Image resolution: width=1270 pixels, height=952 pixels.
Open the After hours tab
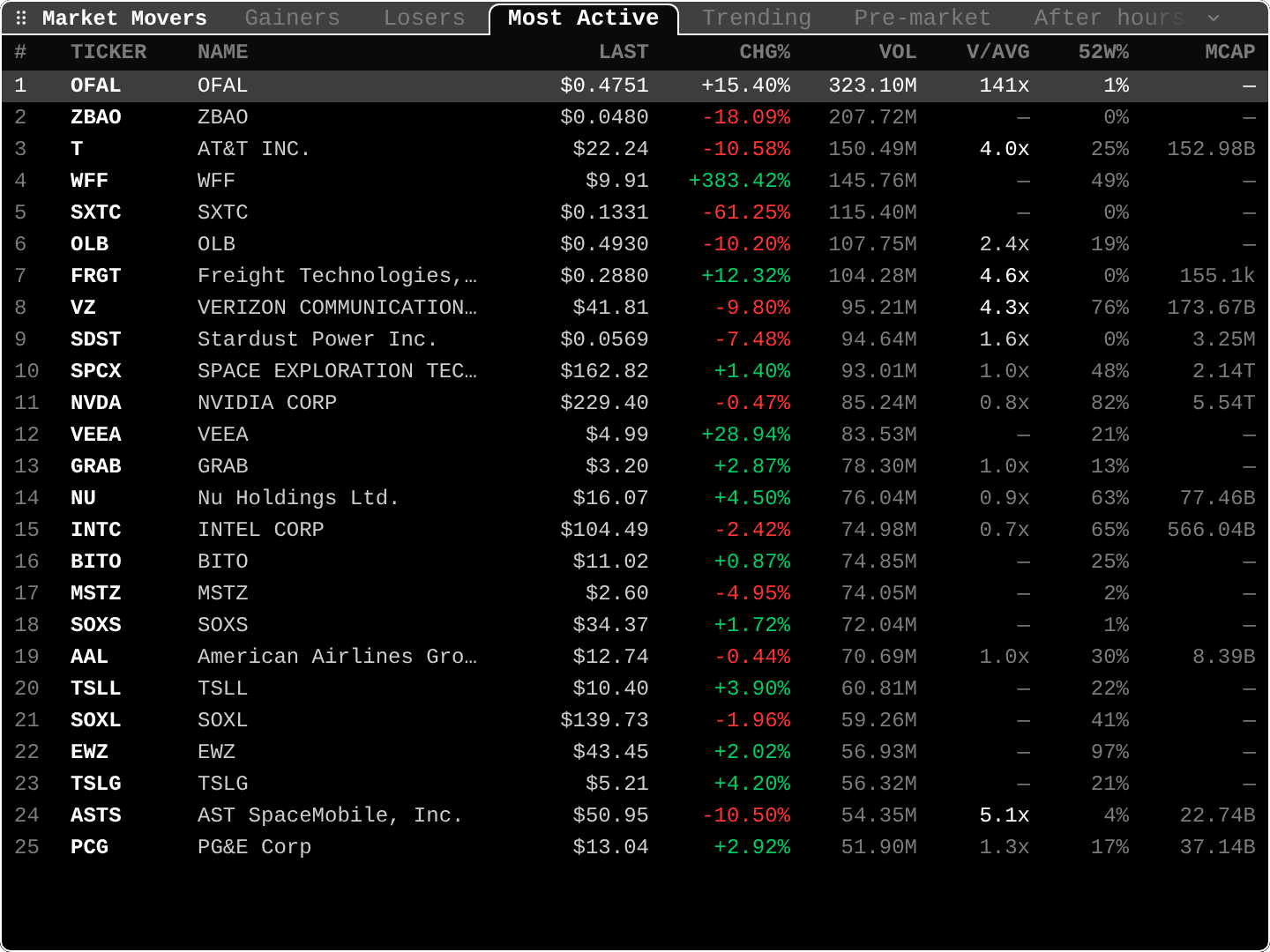pyautogui.click(x=1109, y=18)
